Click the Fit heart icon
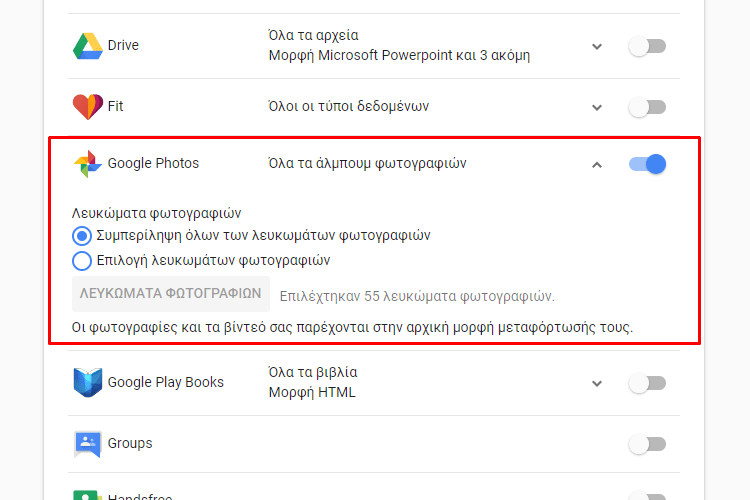 click(88, 106)
